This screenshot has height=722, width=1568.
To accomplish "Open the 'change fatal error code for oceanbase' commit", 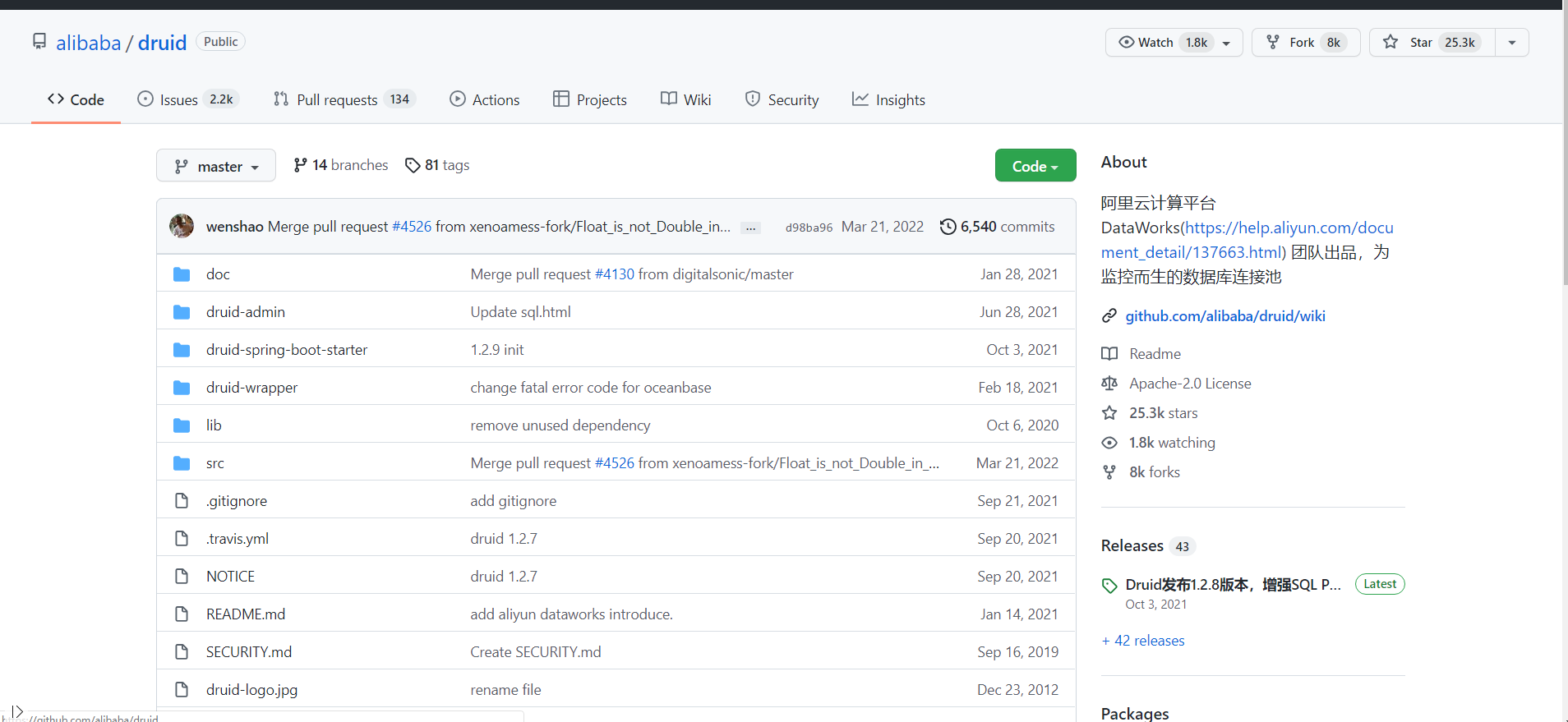I will pos(591,388).
